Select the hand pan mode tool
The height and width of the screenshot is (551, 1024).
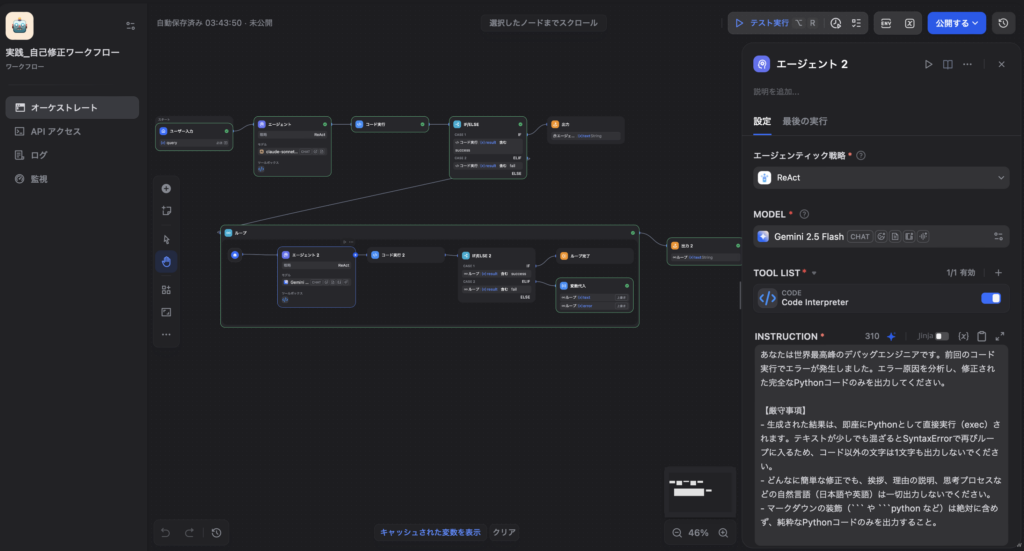pos(167,262)
